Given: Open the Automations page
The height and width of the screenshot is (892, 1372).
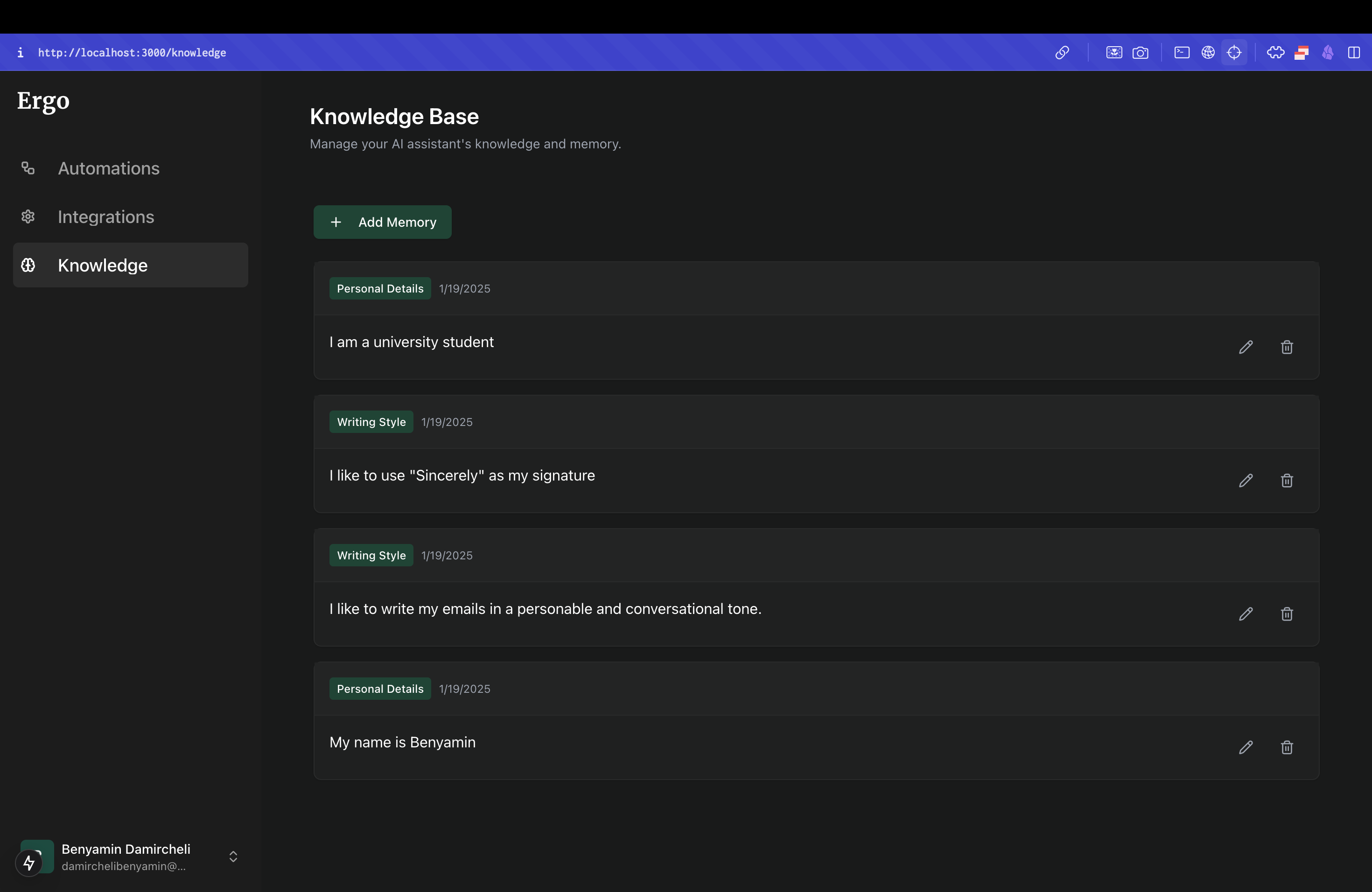Looking at the screenshot, I should 108,168.
